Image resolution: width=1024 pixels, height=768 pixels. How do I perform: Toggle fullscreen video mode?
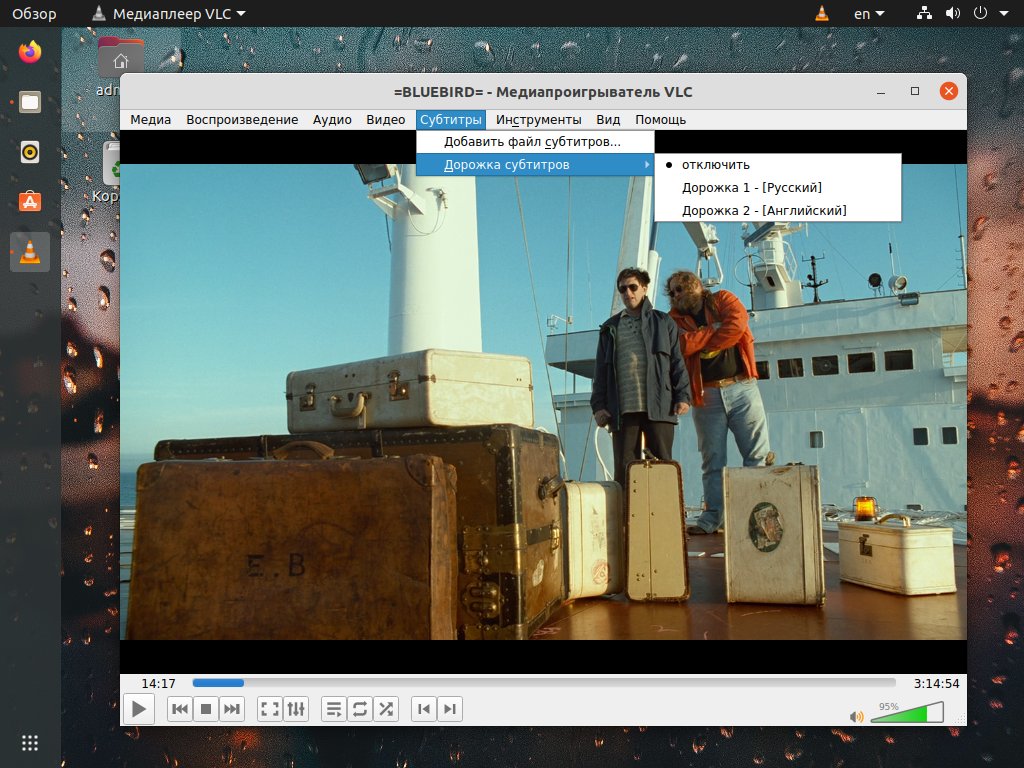270,709
